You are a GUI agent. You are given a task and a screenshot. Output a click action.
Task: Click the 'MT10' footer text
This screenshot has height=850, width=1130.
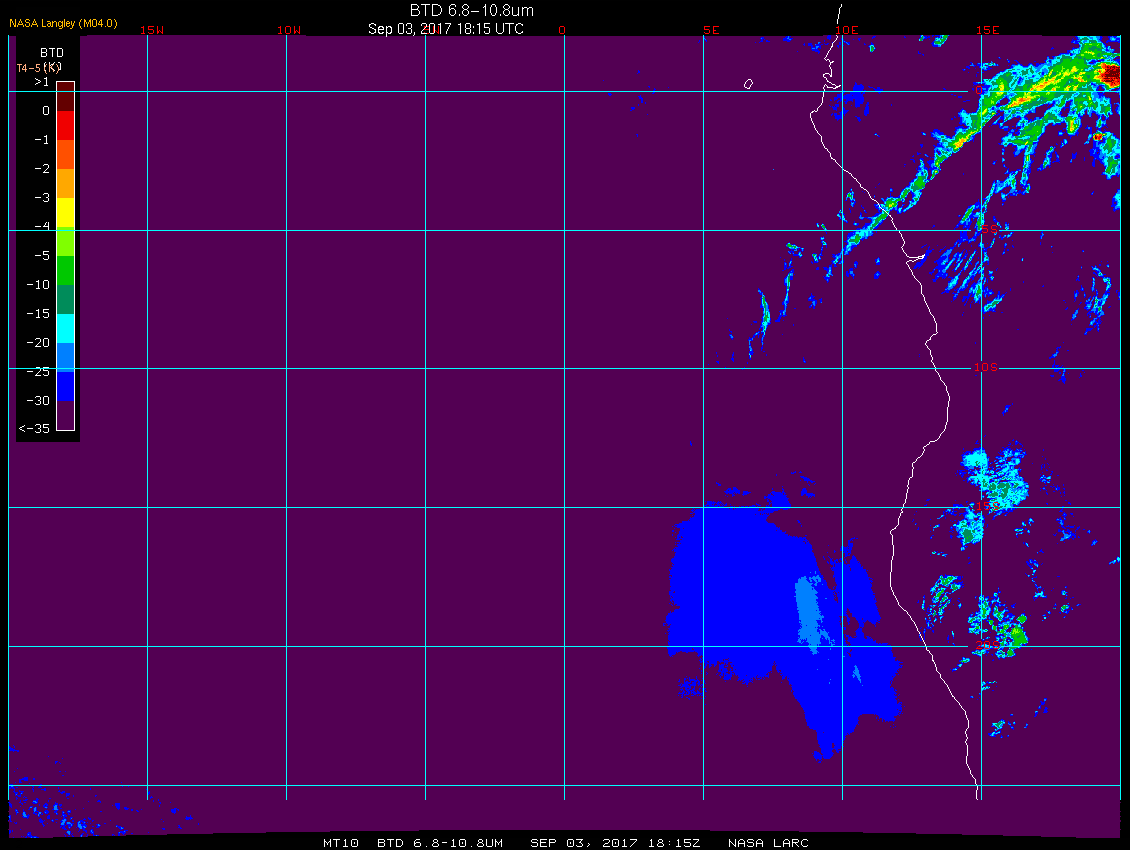(x=341, y=843)
